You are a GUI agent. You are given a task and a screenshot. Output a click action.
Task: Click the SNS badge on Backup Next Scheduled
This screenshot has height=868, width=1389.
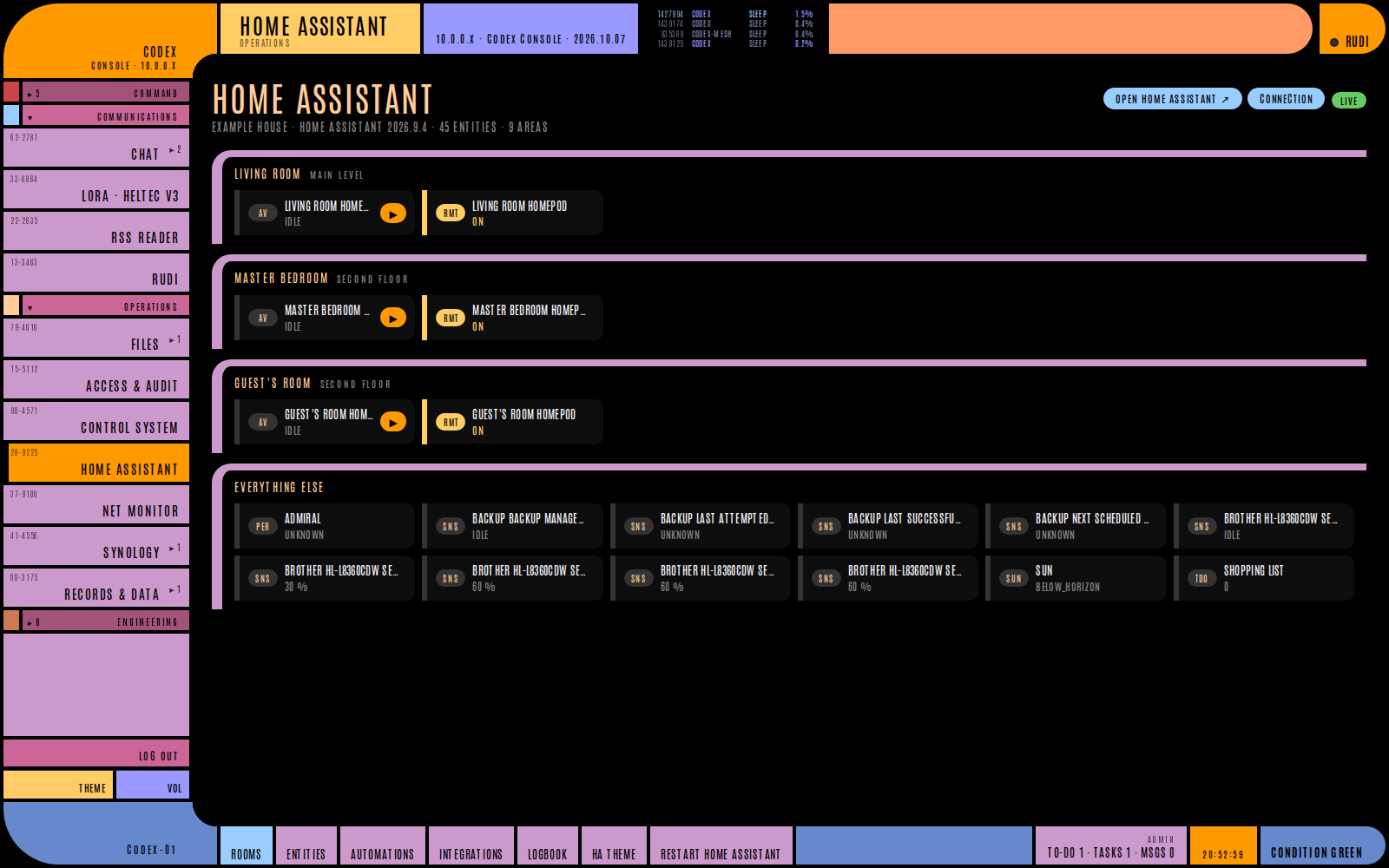(1014, 527)
